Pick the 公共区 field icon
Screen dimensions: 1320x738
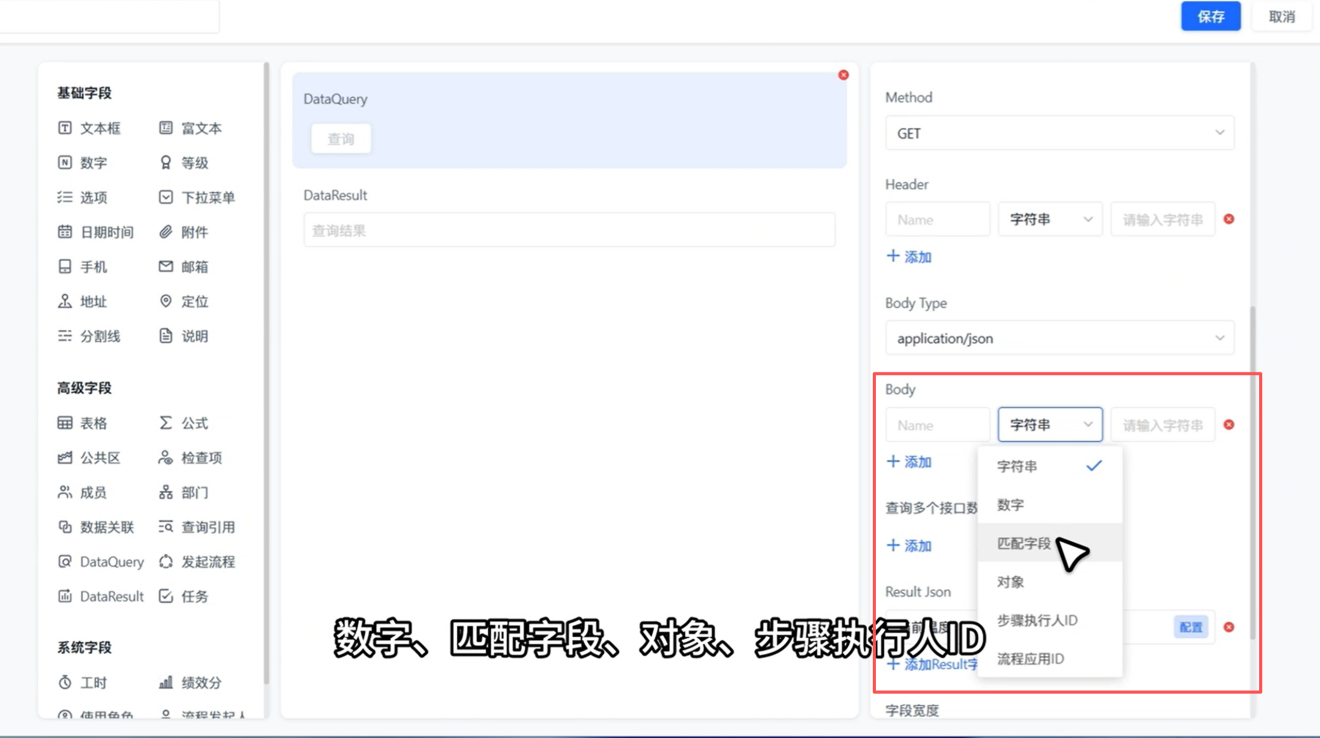tap(65, 458)
